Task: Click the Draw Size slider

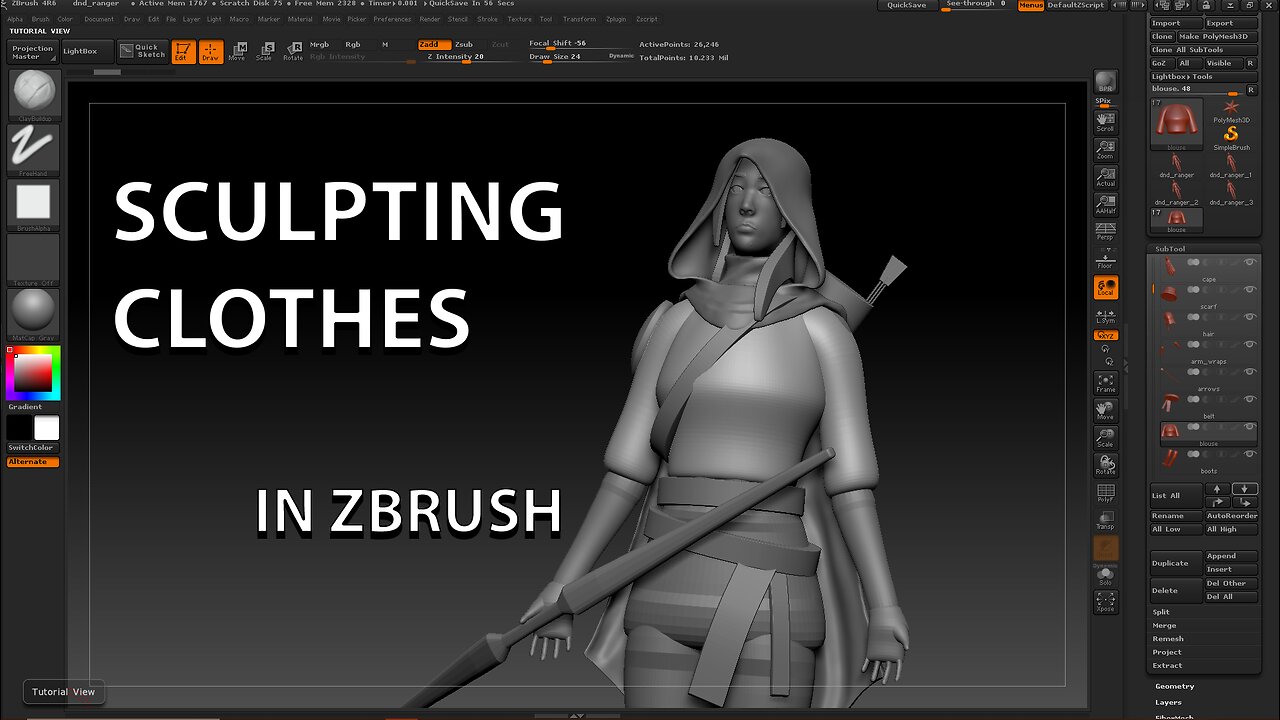Action: tap(581, 57)
